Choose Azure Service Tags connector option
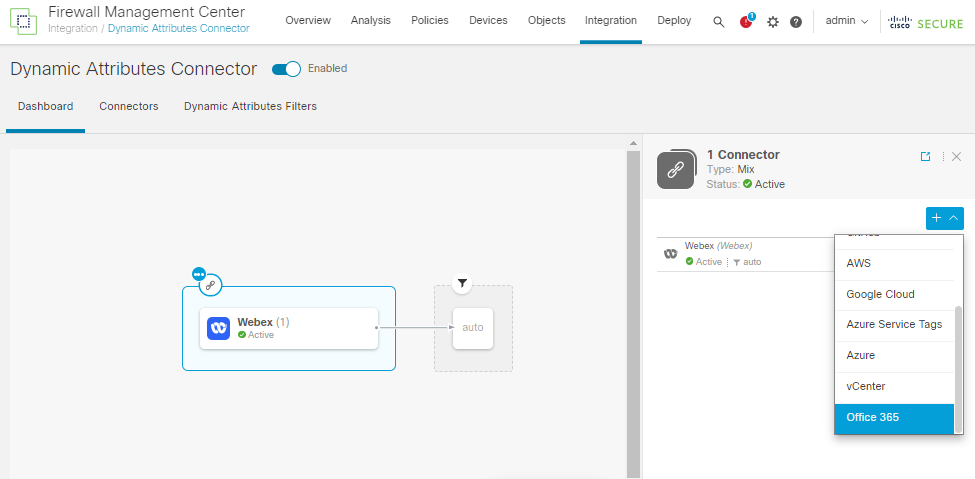 pos(894,325)
